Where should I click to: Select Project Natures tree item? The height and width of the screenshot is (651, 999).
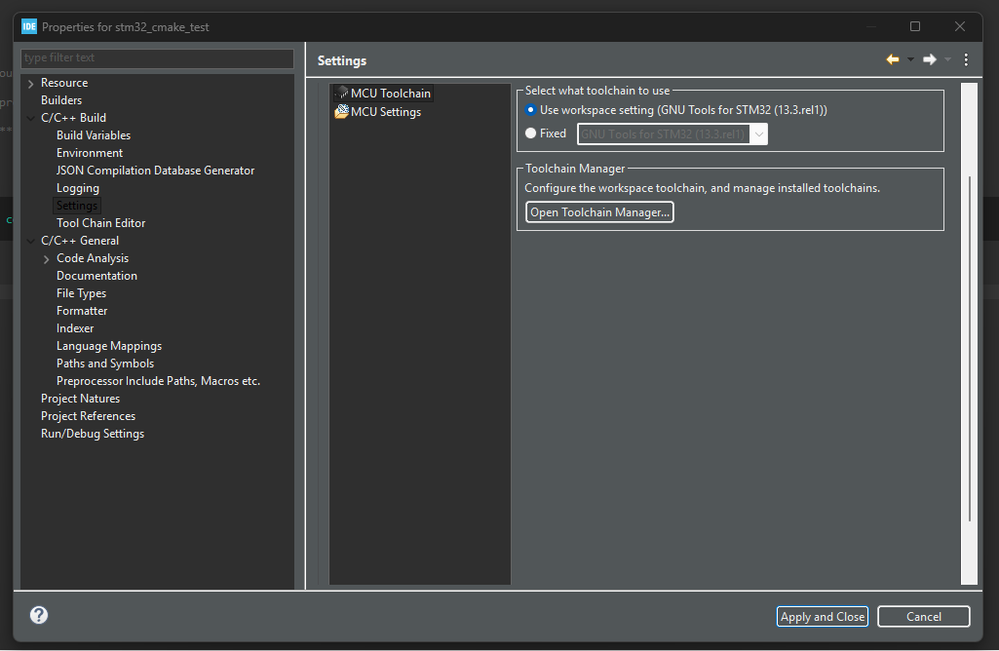point(80,398)
